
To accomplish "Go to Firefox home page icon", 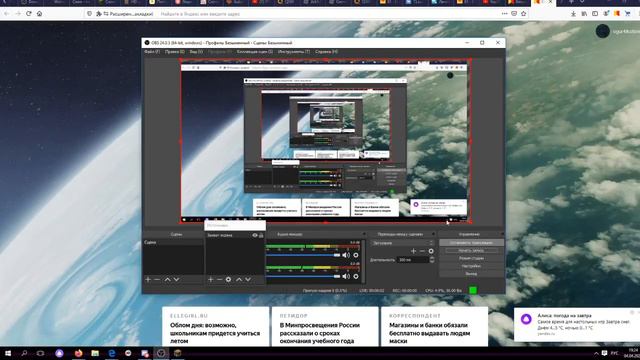I will click(40, 13).
